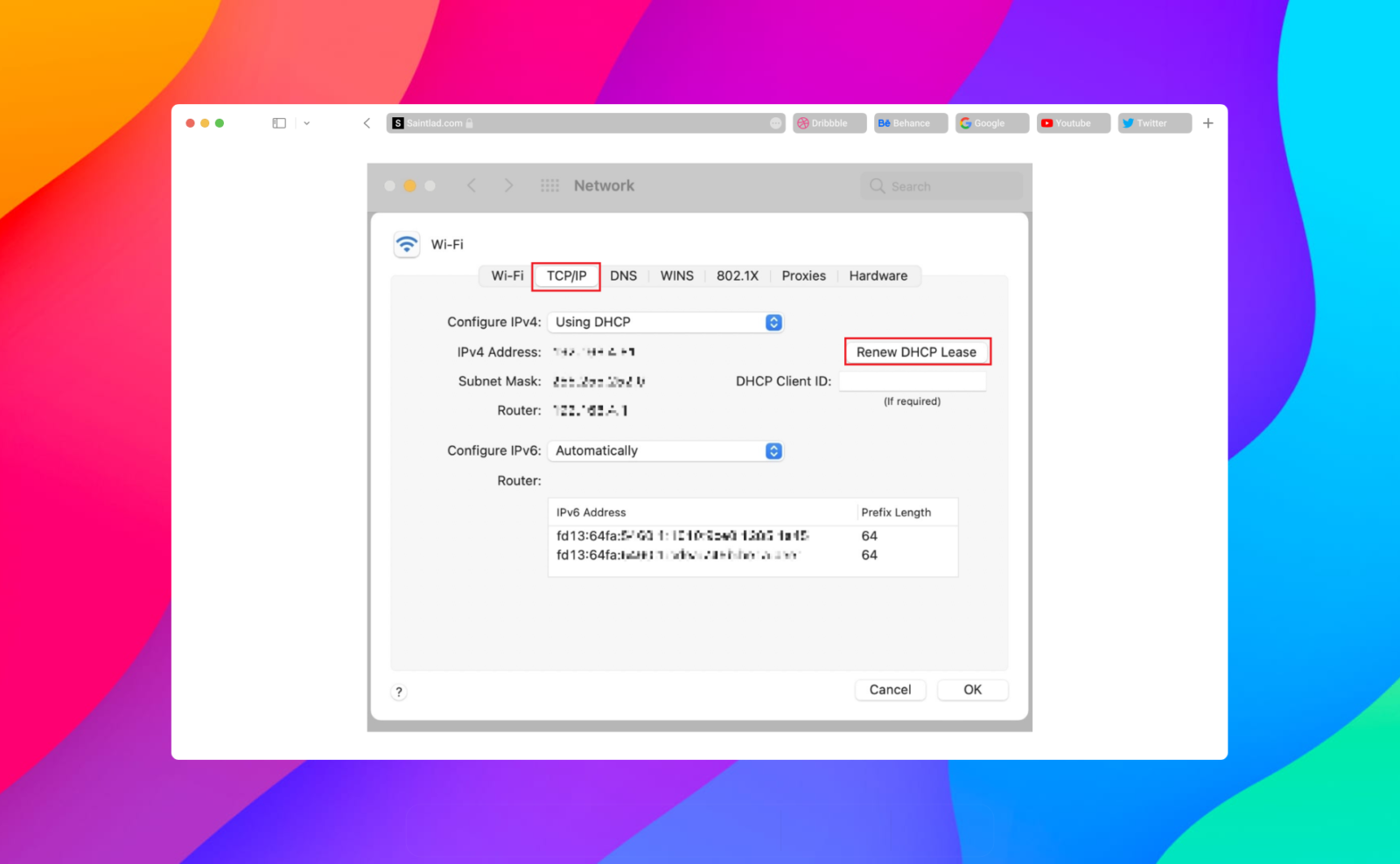Toggle the Safari sidebar
Image resolution: width=1400 pixels, height=864 pixels.
278,122
